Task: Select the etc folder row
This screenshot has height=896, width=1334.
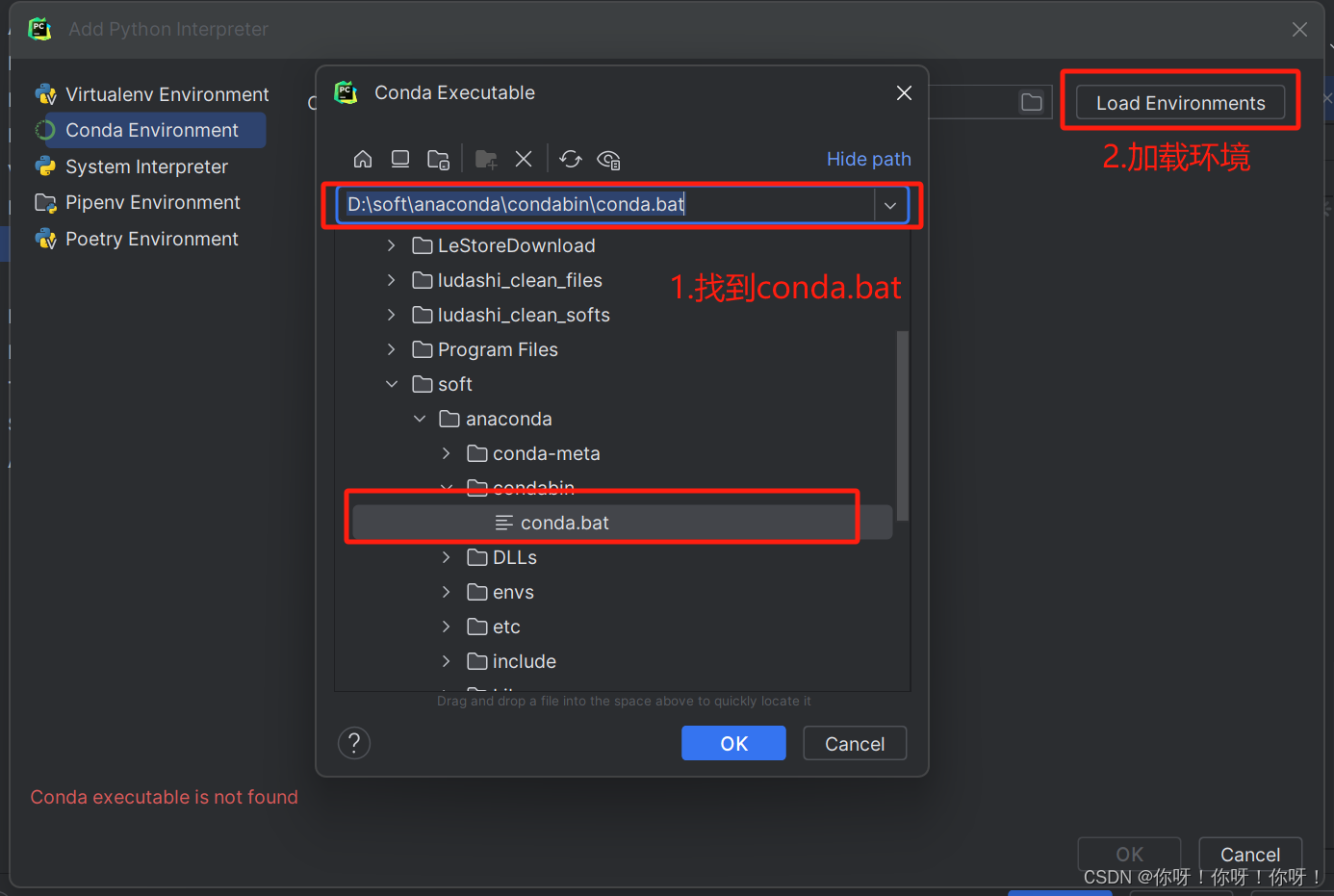Action: pos(623,627)
